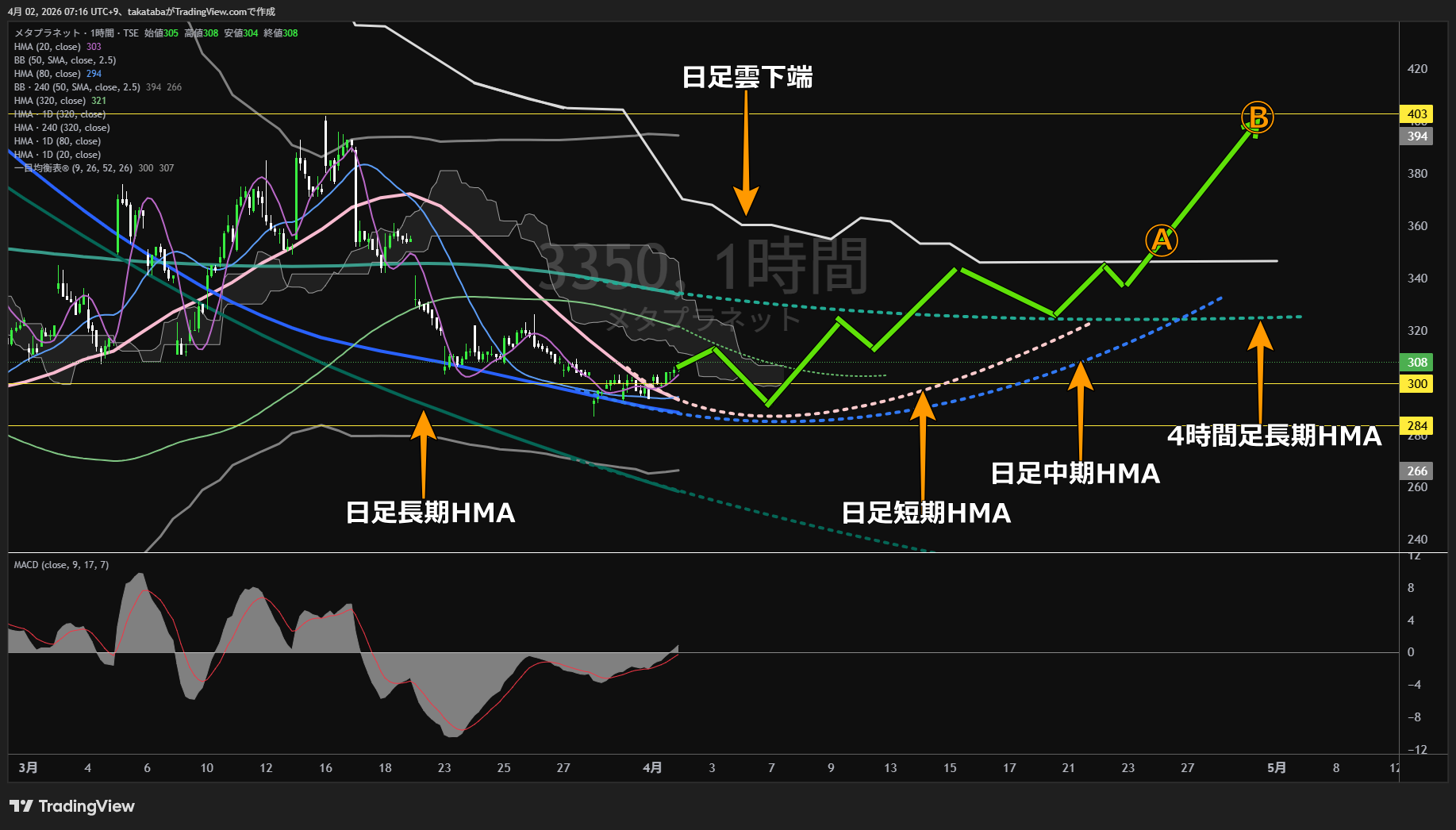The height and width of the screenshot is (830, 1456).
Task: Click the 340 tick on the price axis
Action: [1417, 279]
